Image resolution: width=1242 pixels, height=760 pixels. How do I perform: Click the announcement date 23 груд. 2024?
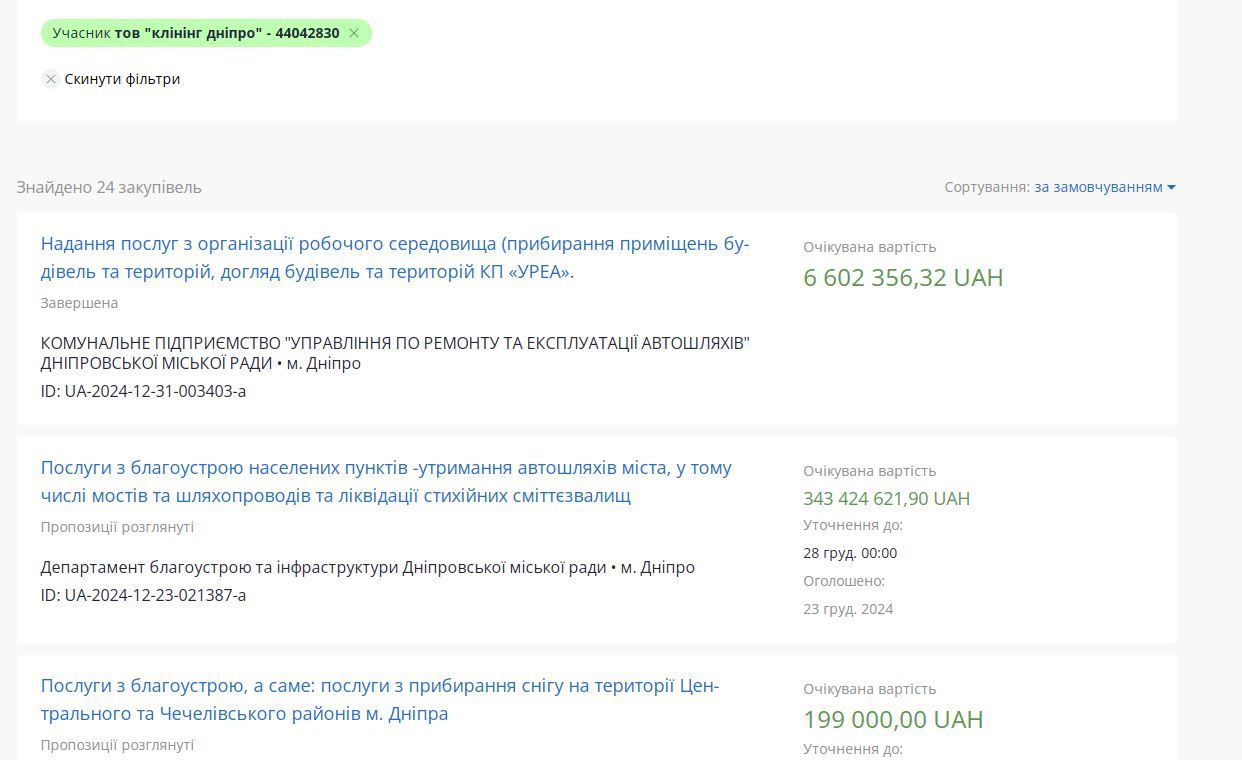click(x=848, y=609)
